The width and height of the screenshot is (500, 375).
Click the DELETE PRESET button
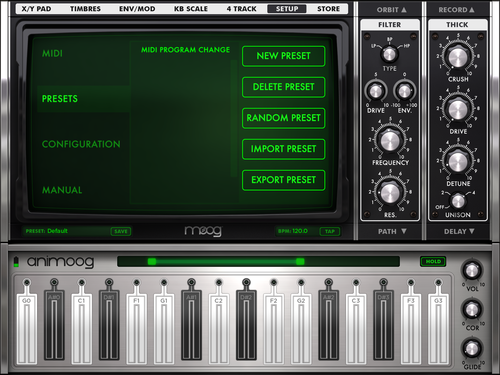click(283, 87)
